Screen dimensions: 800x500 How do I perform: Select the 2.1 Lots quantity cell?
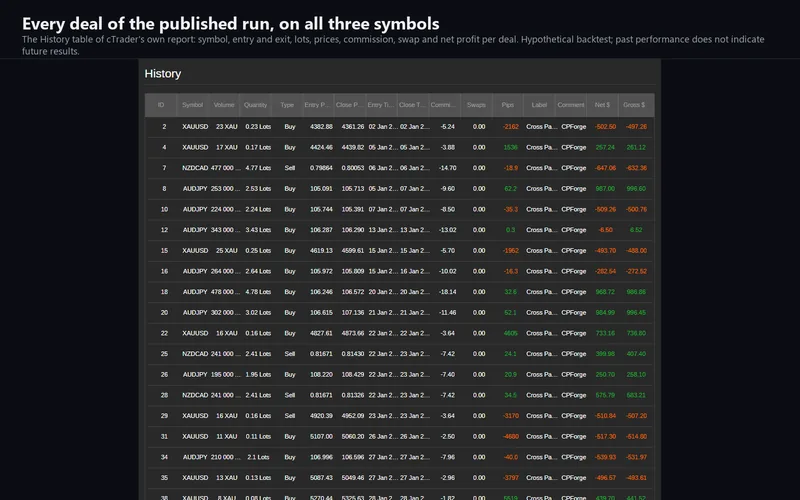pyautogui.click(x=259, y=457)
